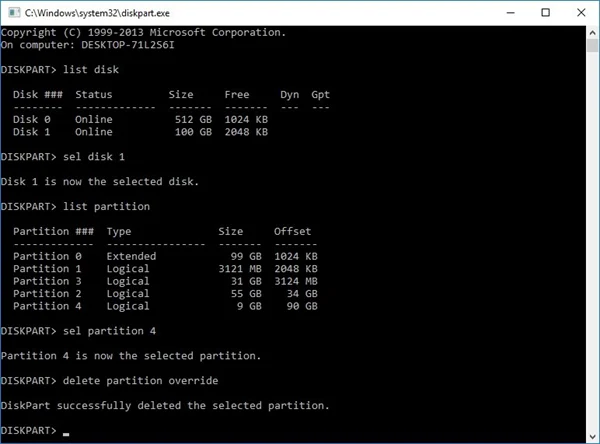Click the '90 GB' offset value
The image size is (600, 444).
point(302,306)
